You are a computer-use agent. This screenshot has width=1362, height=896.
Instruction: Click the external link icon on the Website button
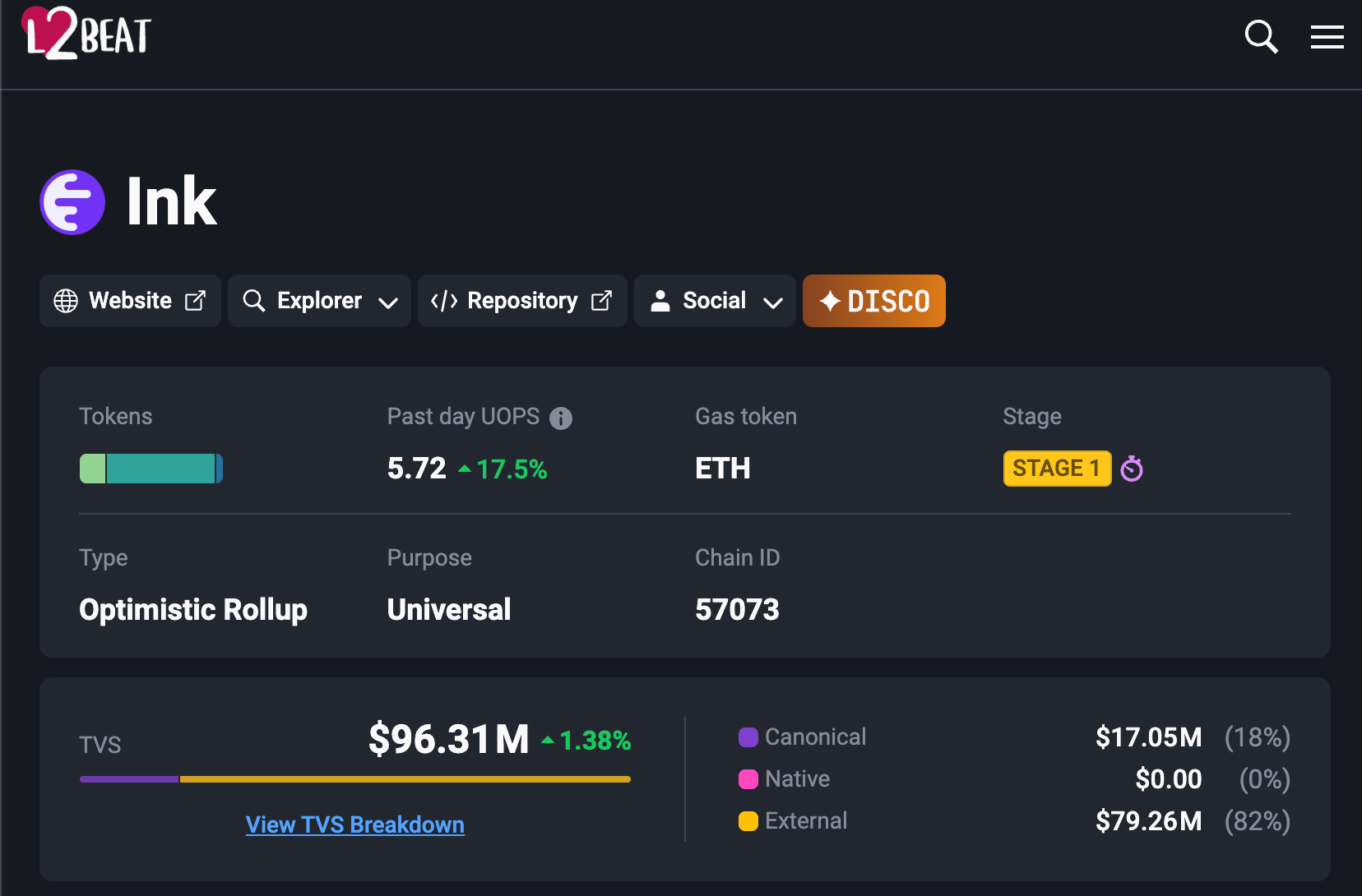click(197, 301)
